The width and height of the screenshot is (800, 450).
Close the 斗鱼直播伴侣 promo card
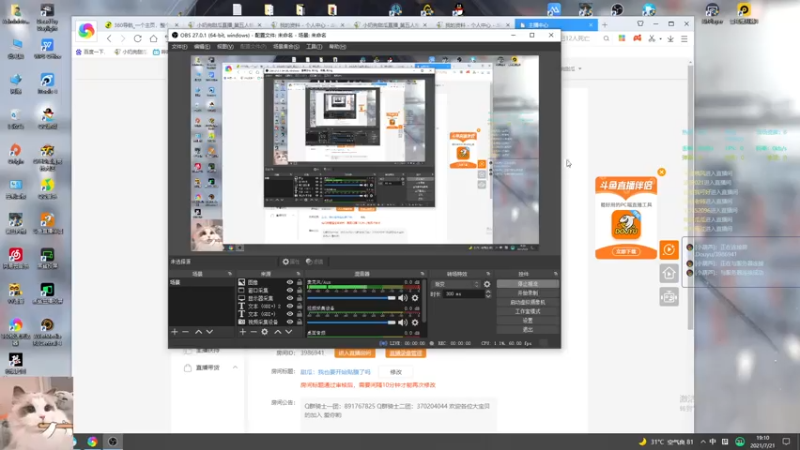pyautogui.click(x=662, y=172)
